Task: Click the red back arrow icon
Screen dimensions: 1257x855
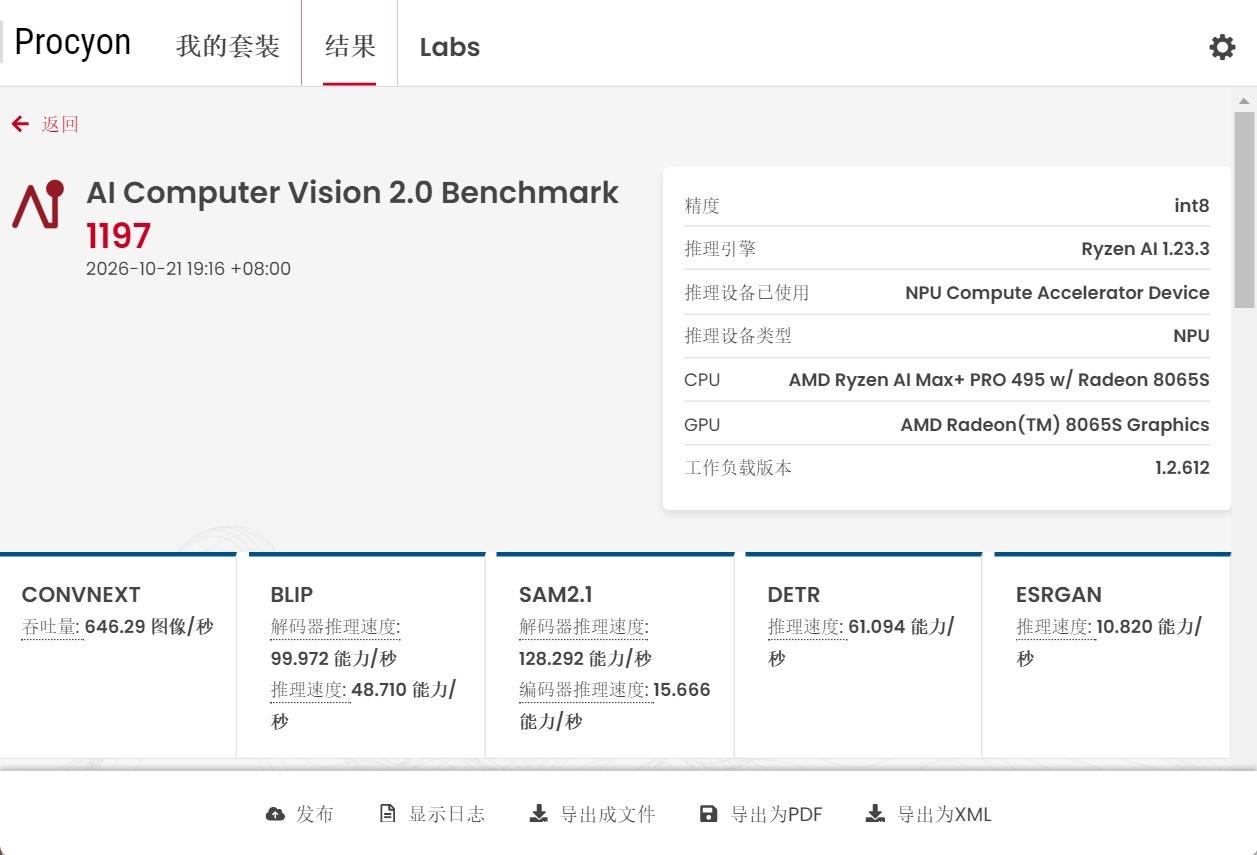Action: pyautogui.click(x=20, y=124)
